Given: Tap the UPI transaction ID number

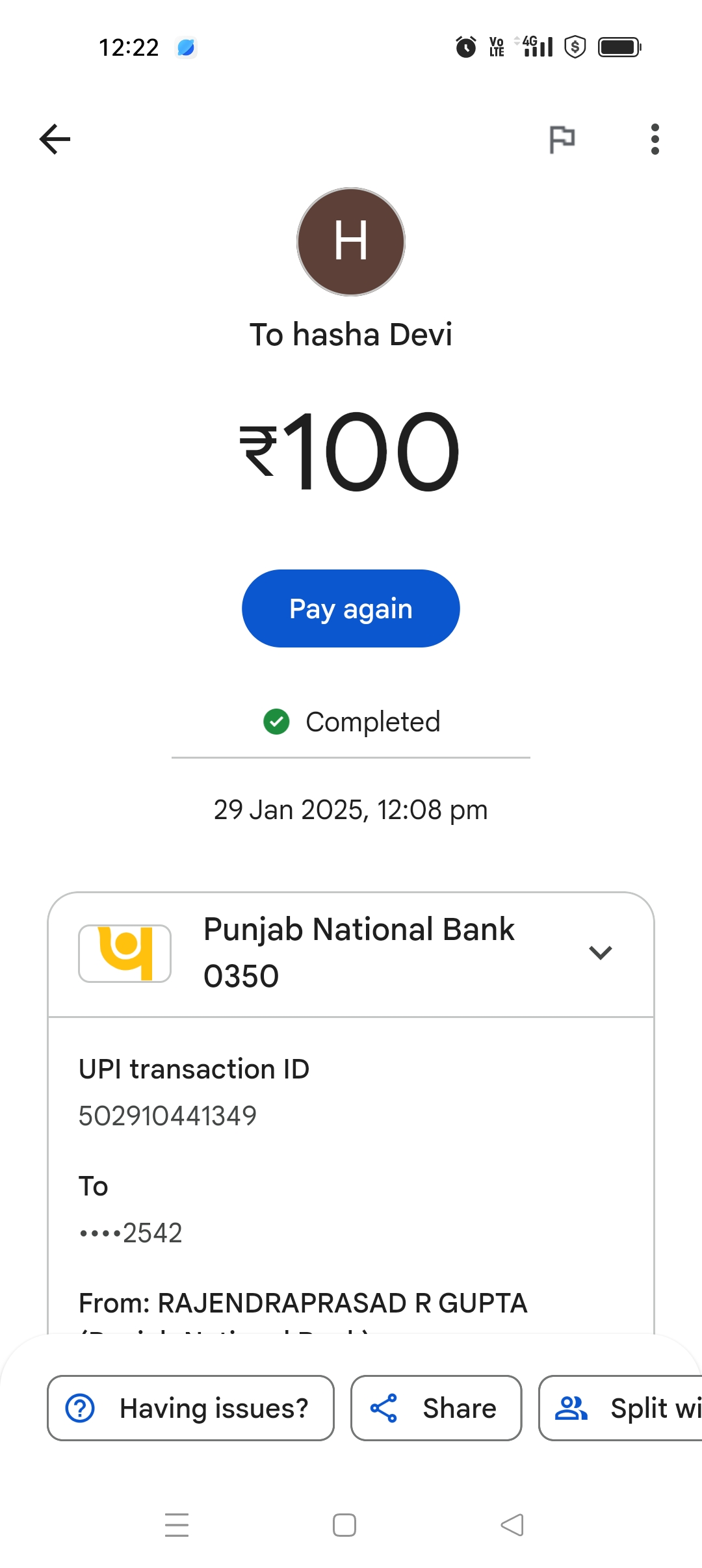Looking at the screenshot, I should coord(168,1116).
